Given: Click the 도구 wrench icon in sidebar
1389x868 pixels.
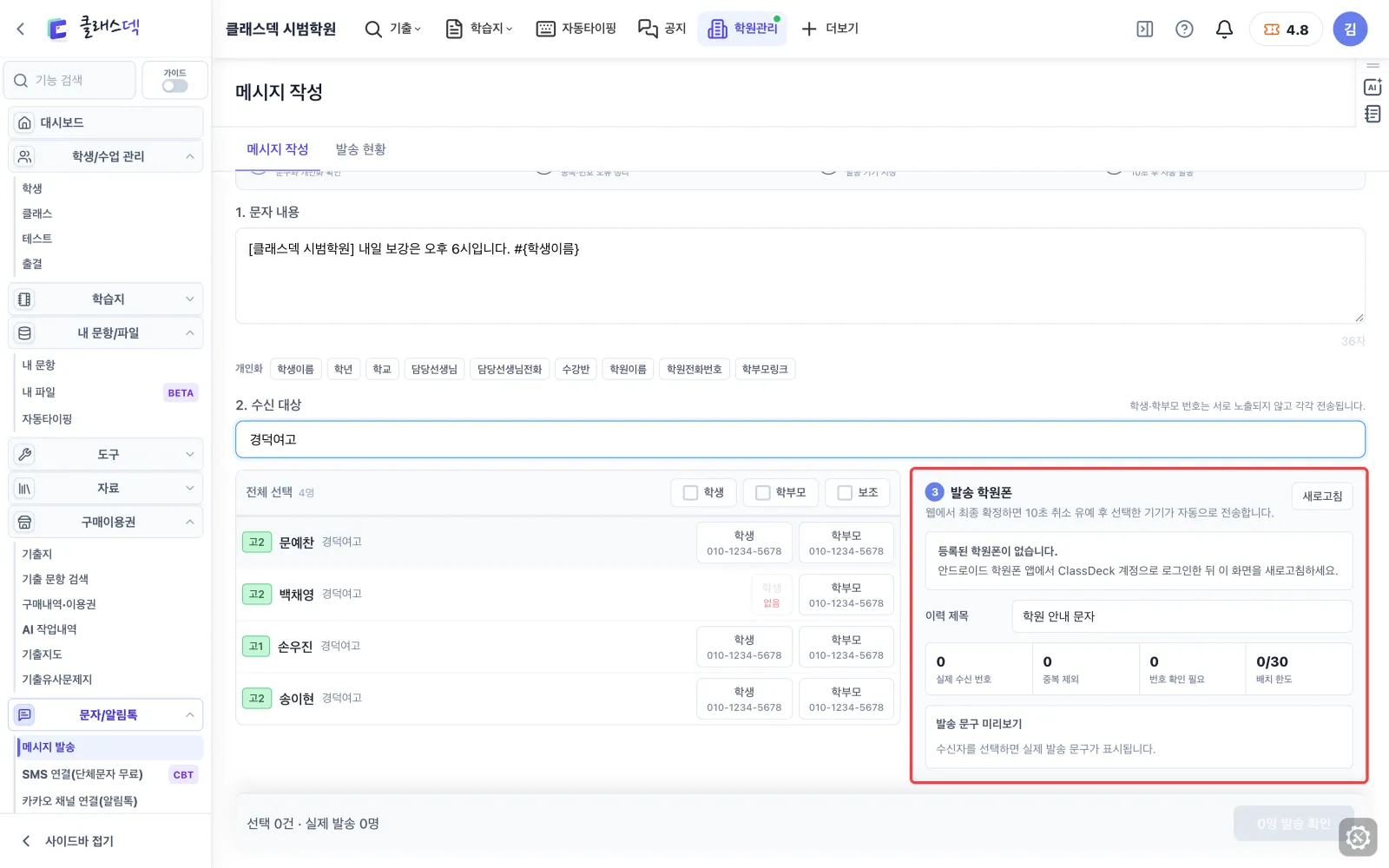Looking at the screenshot, I should [x=25, y=454].
